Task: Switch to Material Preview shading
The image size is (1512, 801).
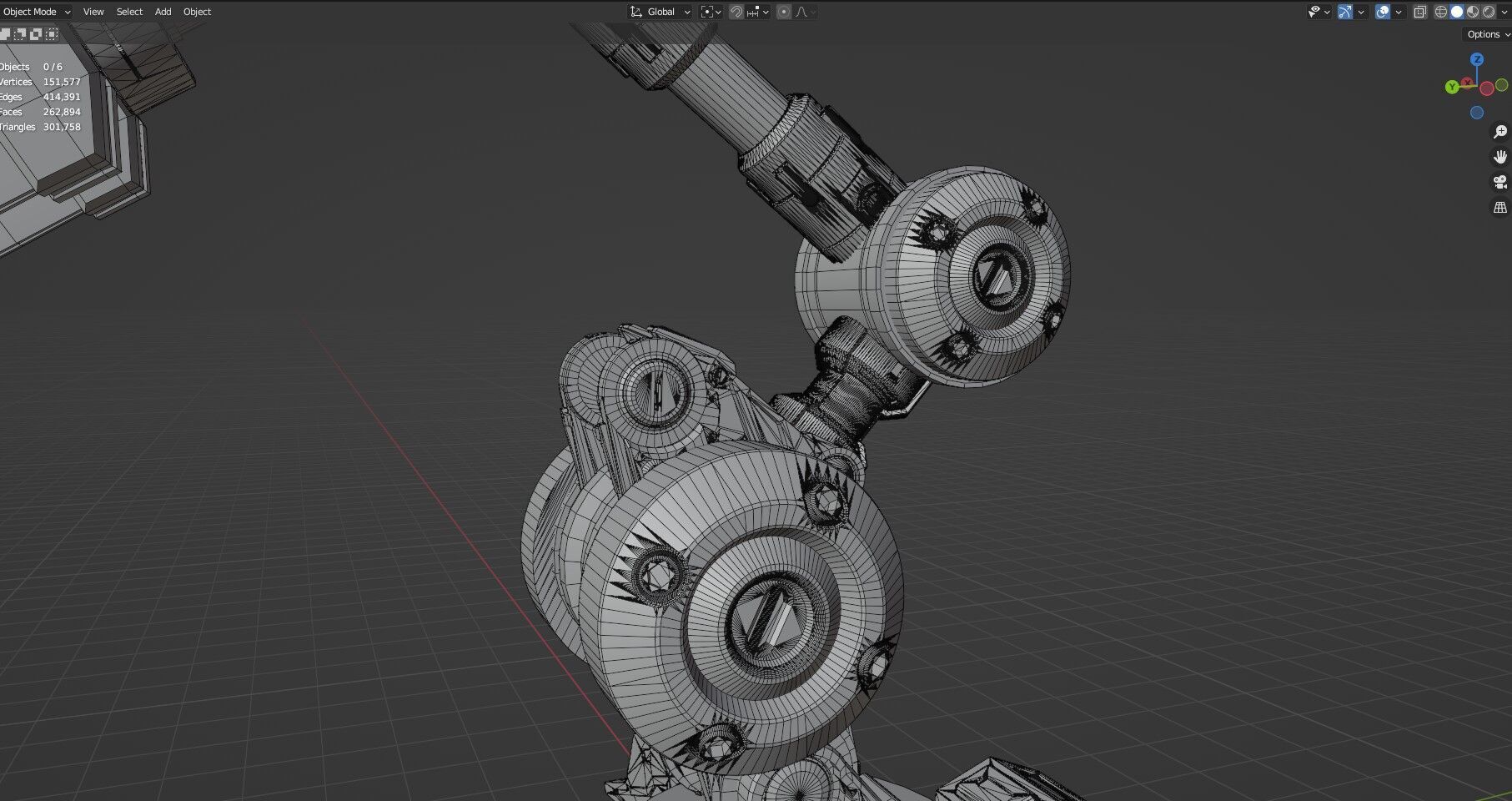Action: coord(1473,12)
